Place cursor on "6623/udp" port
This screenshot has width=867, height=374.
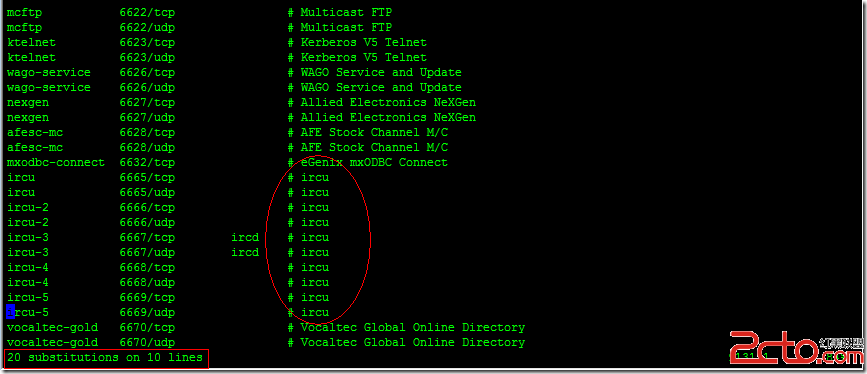click(147, 58)
